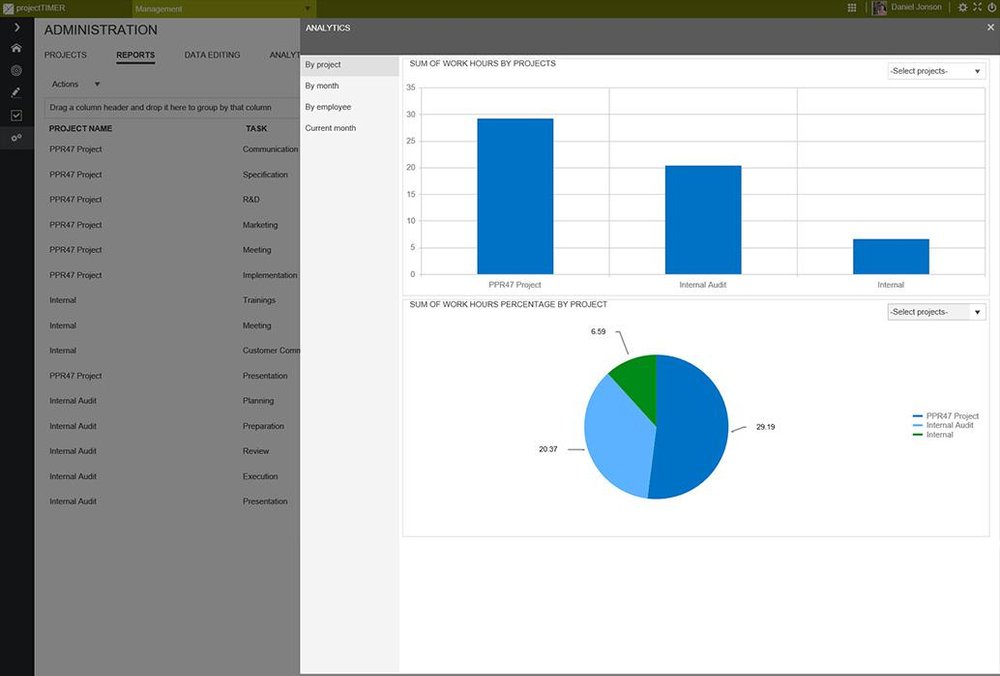Click the Preparation task cell
The height and width of the screenshot is (676, 1000).
(x=263, y=426)
